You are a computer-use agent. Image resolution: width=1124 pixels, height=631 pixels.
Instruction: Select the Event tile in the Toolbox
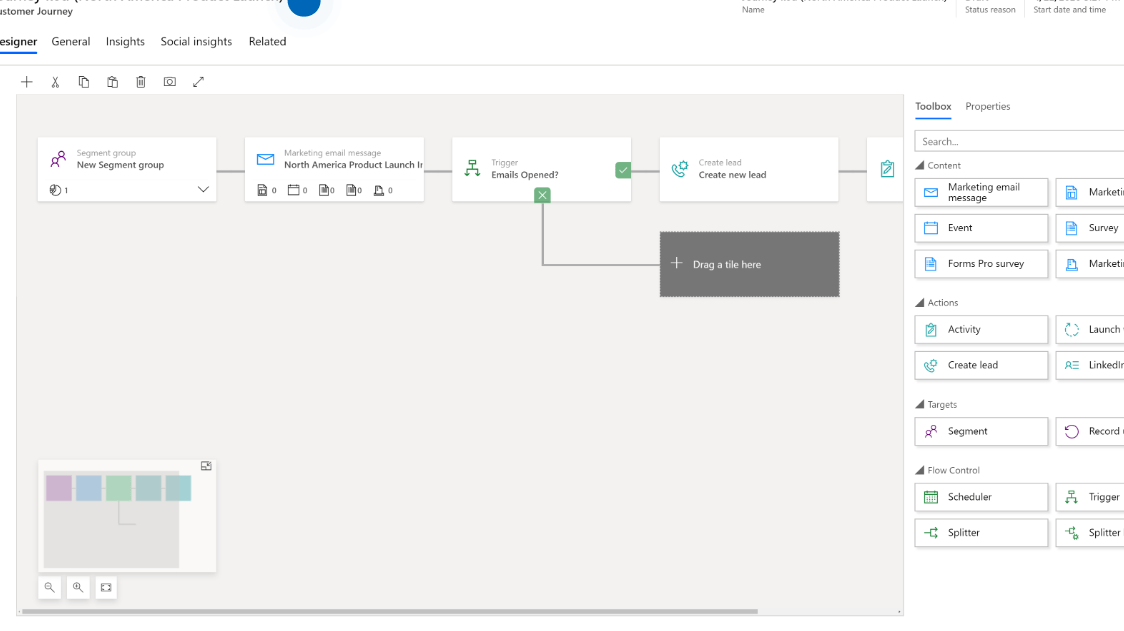[x=981, y=228]
